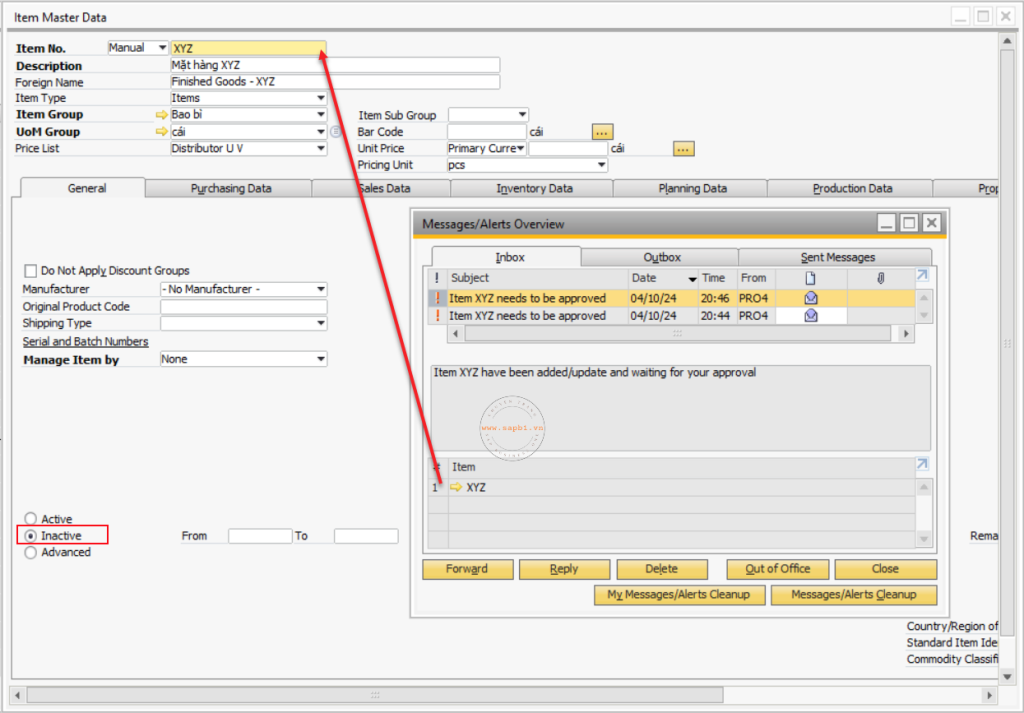Open the Unit Price browse ellipsis button
The width and height of the screenshot is (1024, 713).
(x=683, y=149)
